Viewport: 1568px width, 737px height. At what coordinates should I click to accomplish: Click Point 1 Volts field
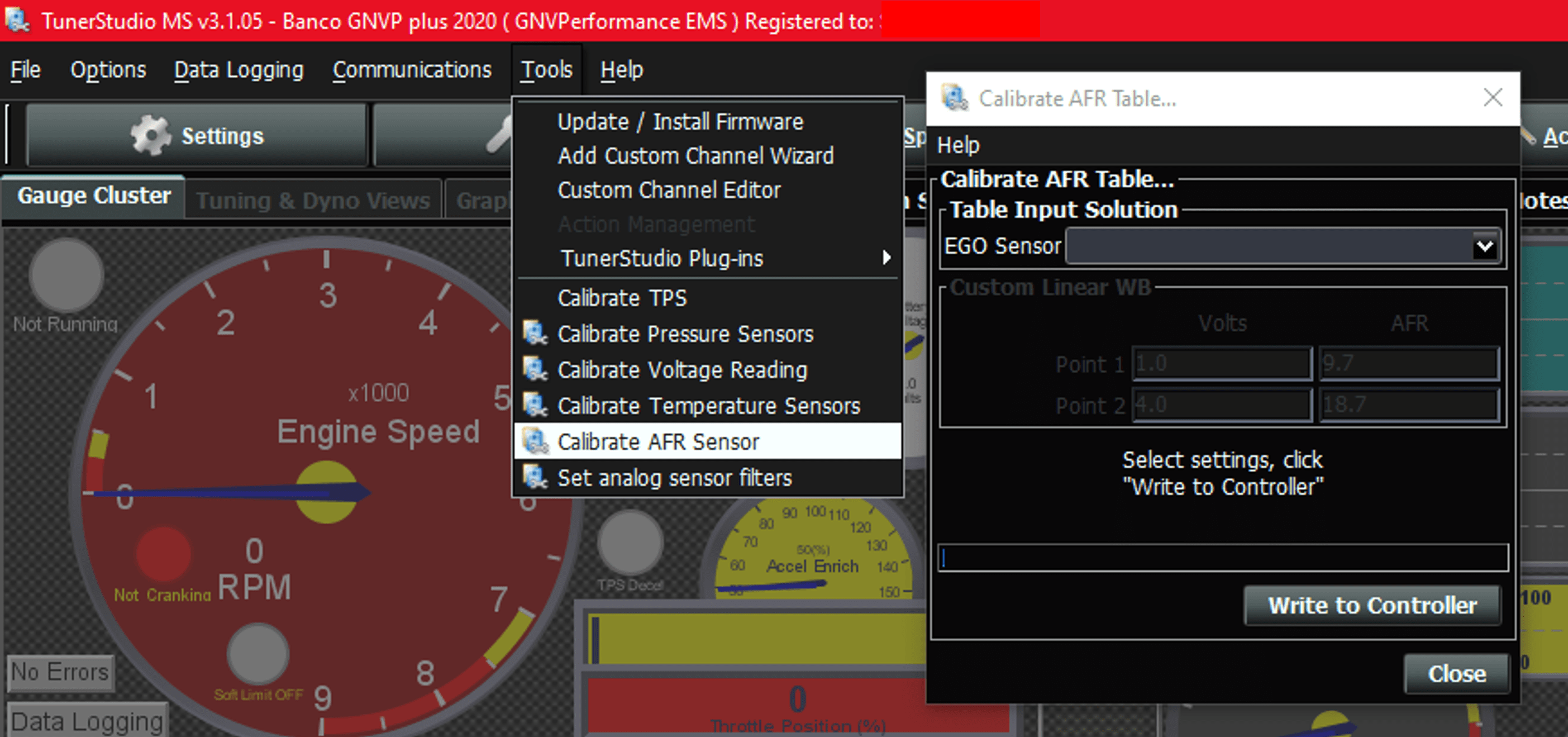(x=1222, y=364)
